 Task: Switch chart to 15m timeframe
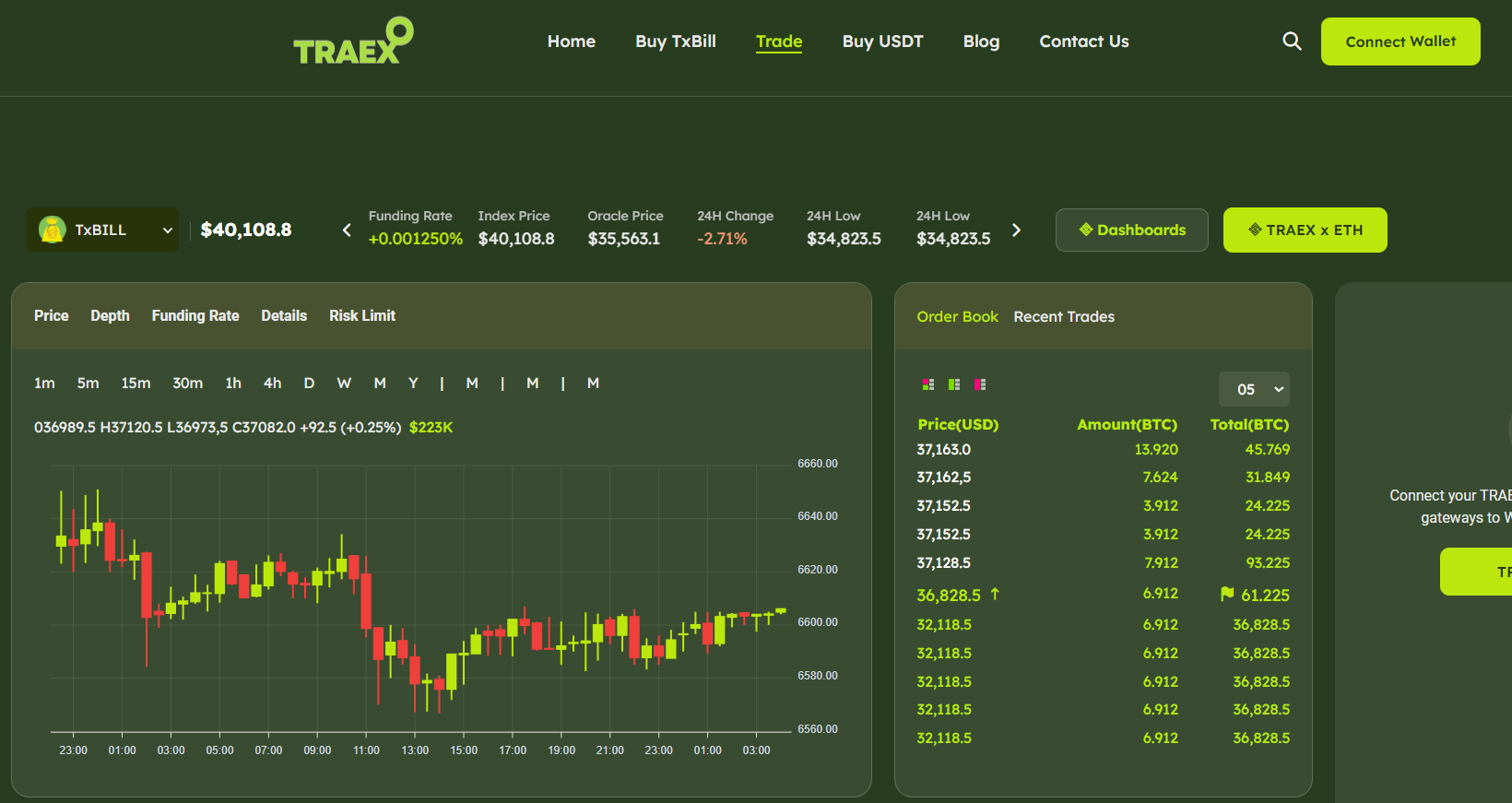point(136,384)
